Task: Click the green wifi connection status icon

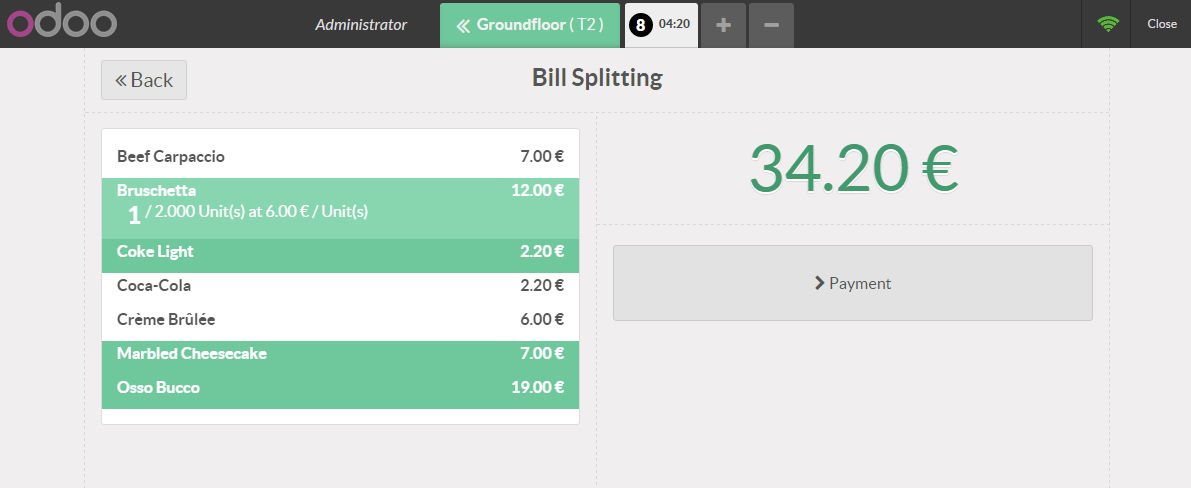Action: click(1108, 24)
